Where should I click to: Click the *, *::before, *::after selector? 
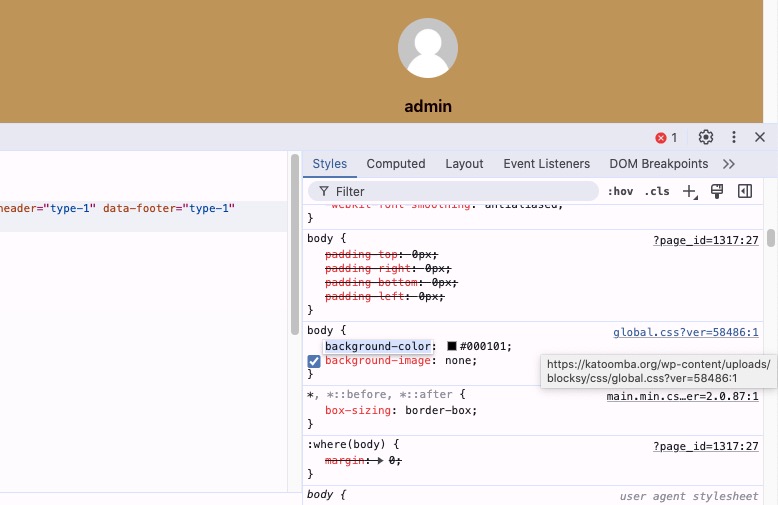[380, 394]
